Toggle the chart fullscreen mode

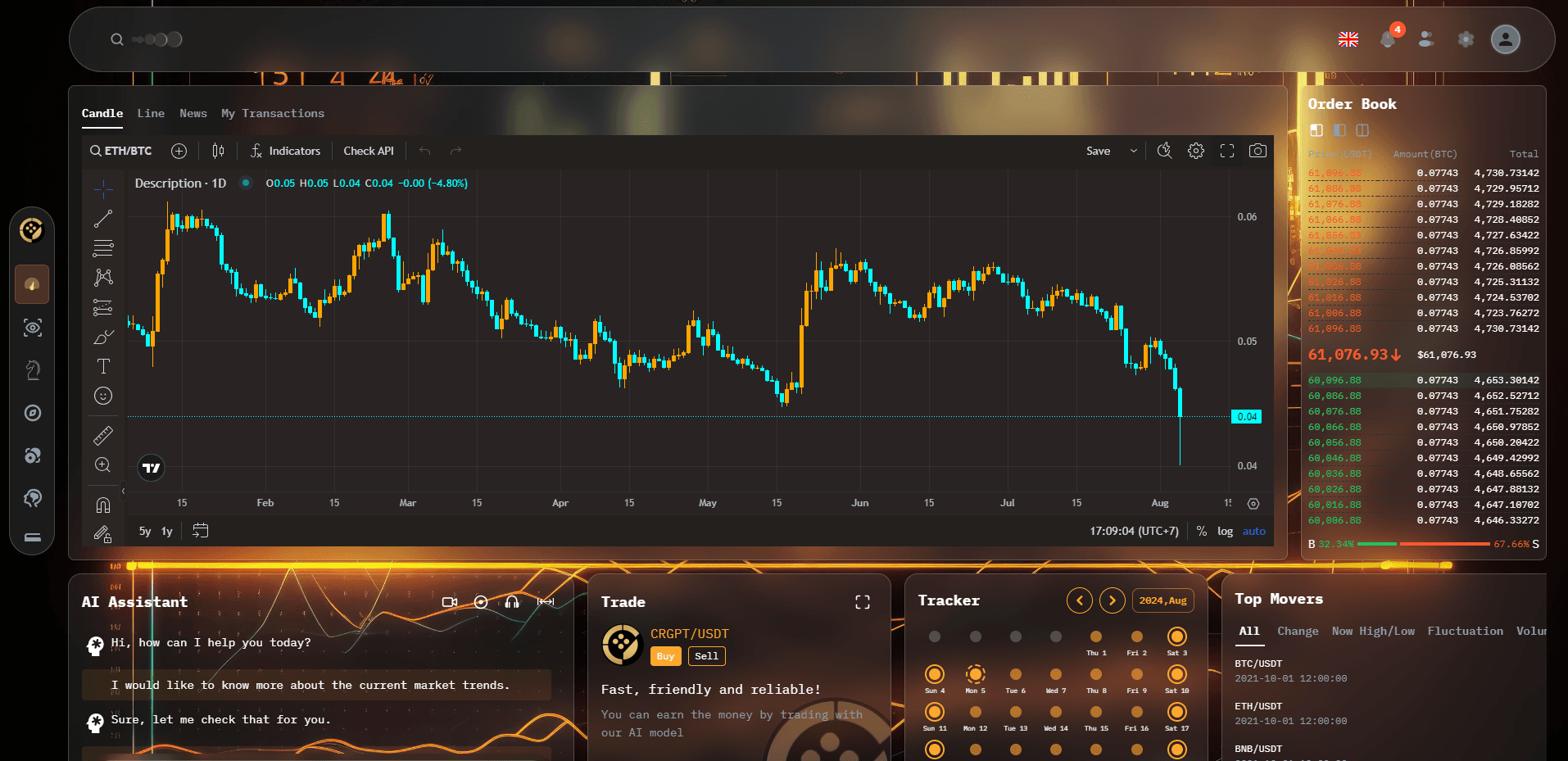[x=1226, y=151]
